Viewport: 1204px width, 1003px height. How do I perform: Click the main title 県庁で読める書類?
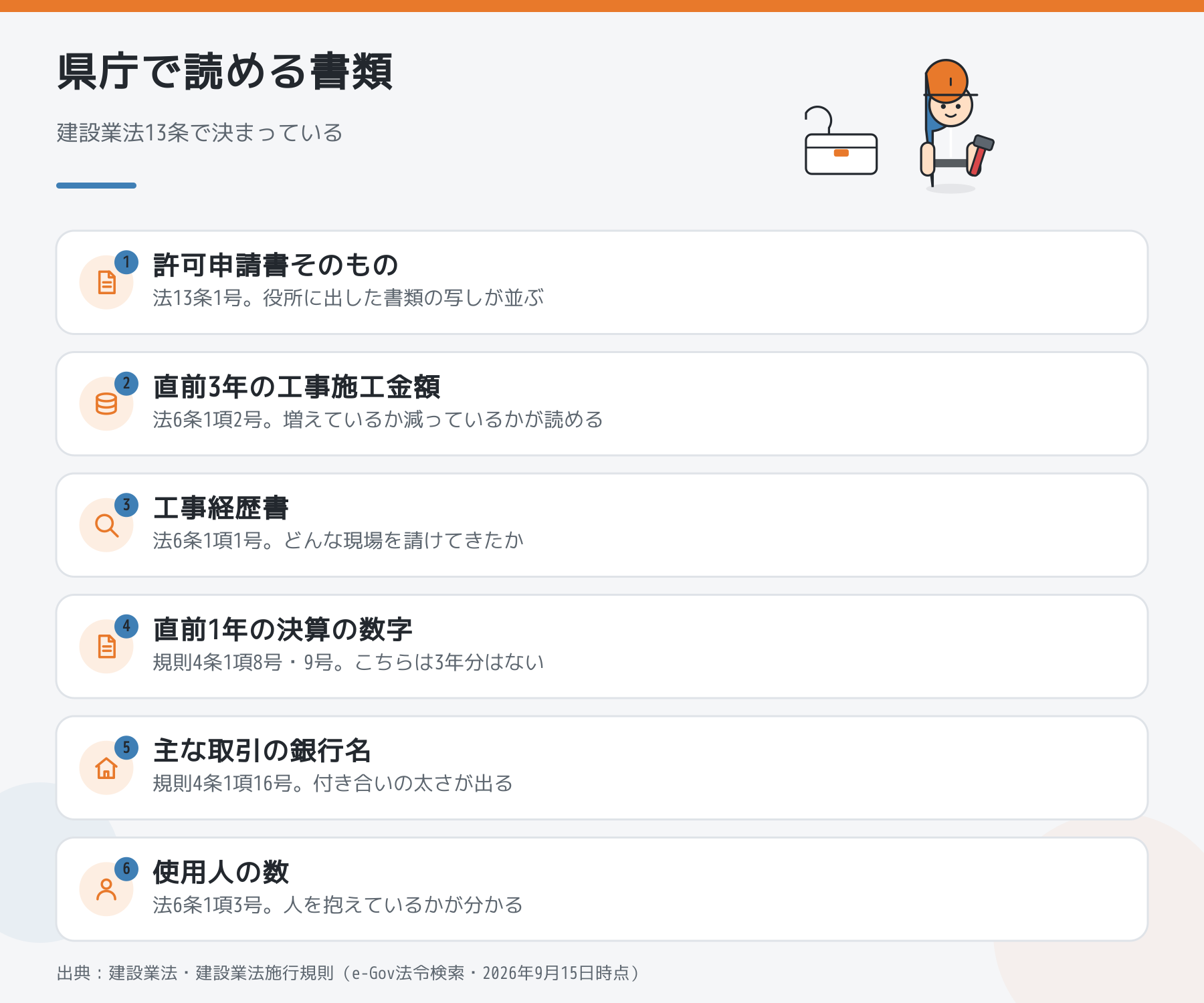225,72
